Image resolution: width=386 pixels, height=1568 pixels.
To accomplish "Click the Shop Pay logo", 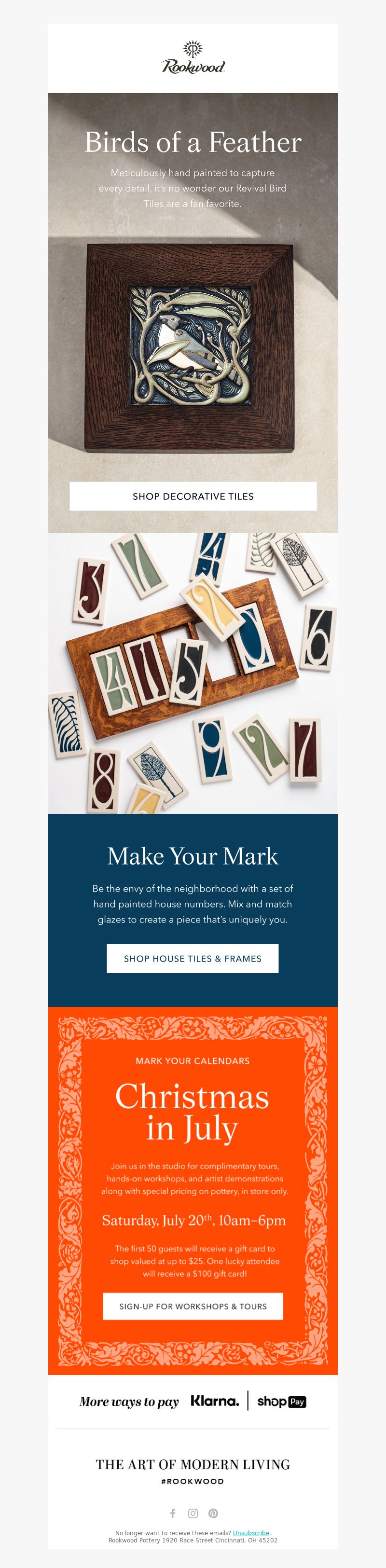I will click(281, 1402).
